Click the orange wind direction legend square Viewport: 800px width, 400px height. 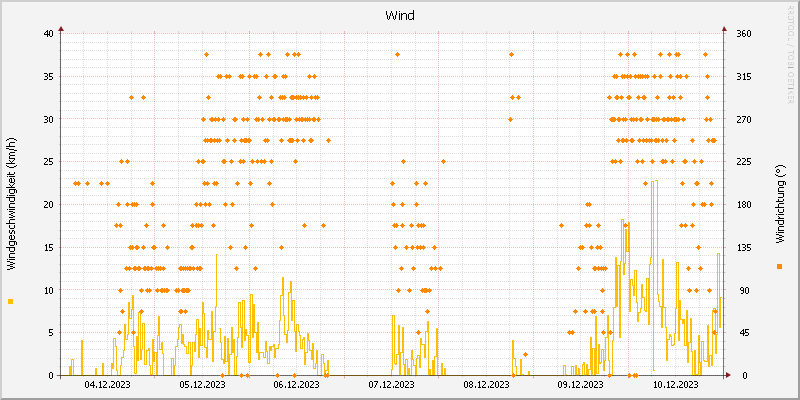pyautogui.click(x=779, y=266)
